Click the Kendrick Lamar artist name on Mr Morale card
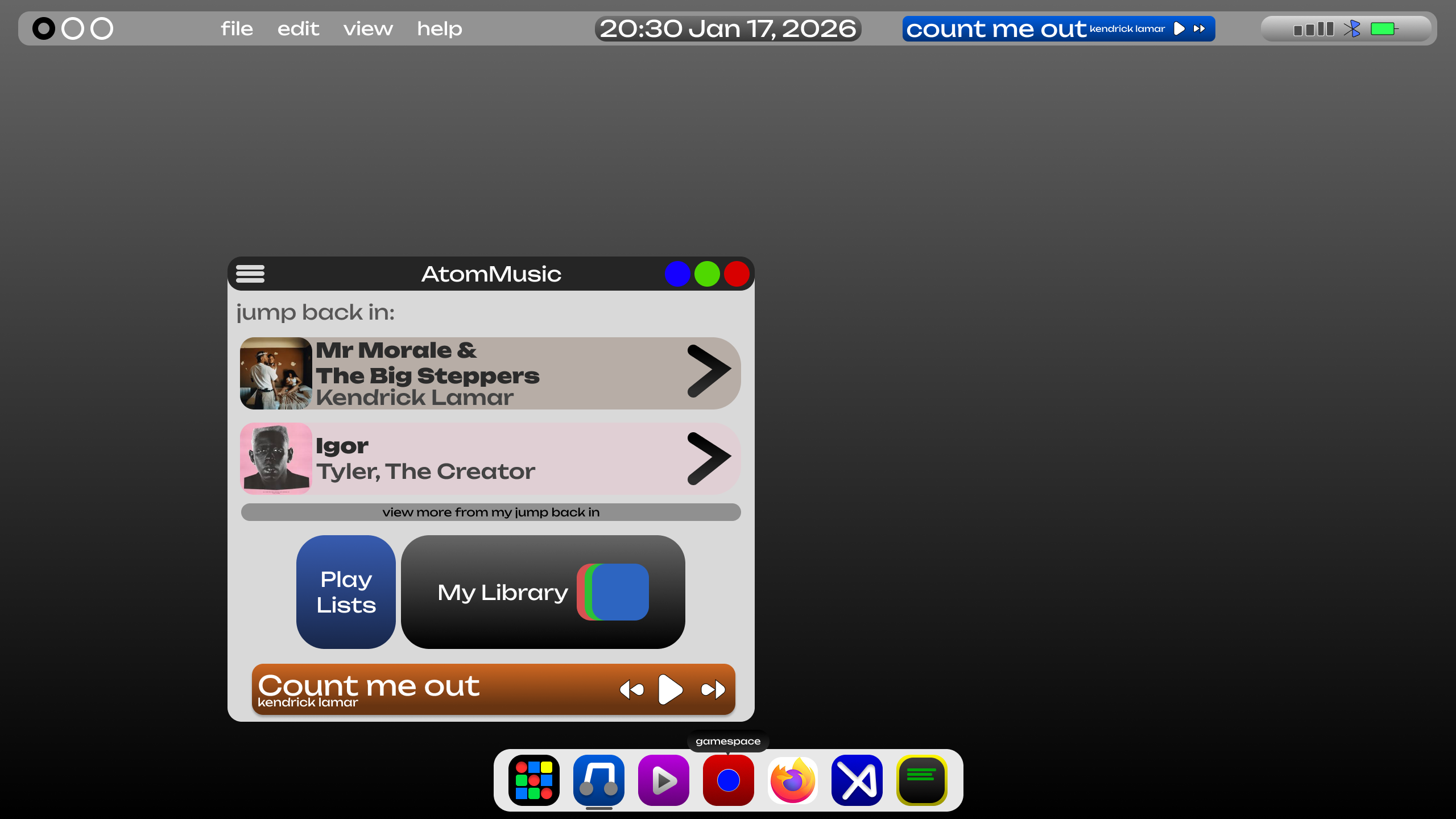 point(415,398)
